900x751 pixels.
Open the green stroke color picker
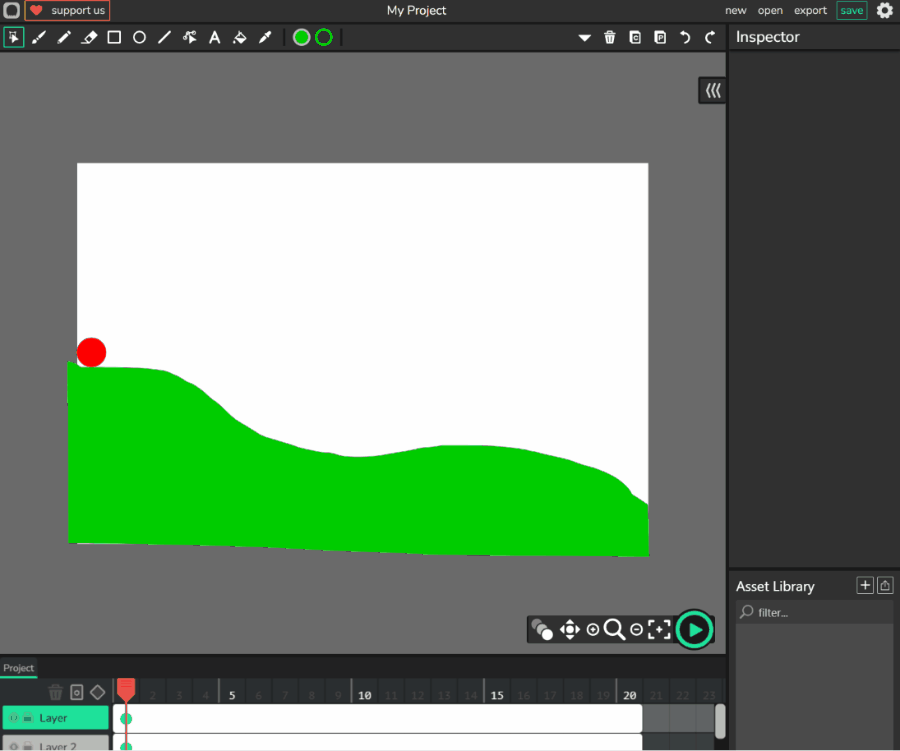tap(324, 37)
